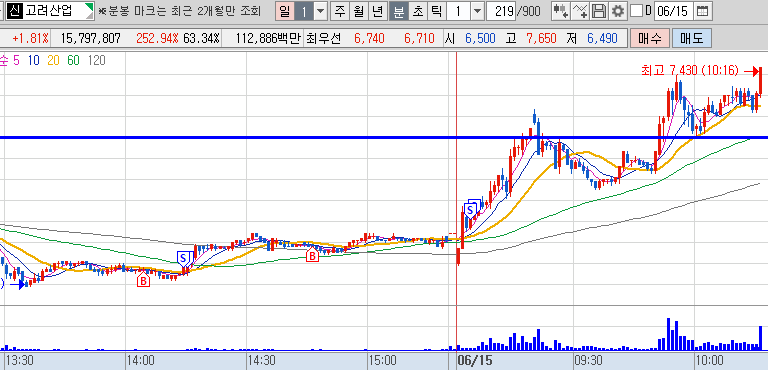Switch to 틱 tick chart tab
This screenshot has width=768, height=370.
pyautogui.click(x=436, y=11)
